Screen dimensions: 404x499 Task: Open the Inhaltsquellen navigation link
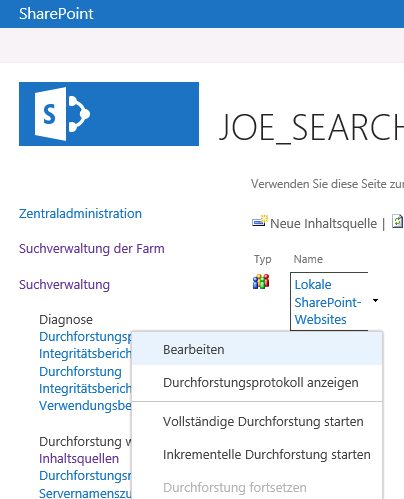point(79,459)
